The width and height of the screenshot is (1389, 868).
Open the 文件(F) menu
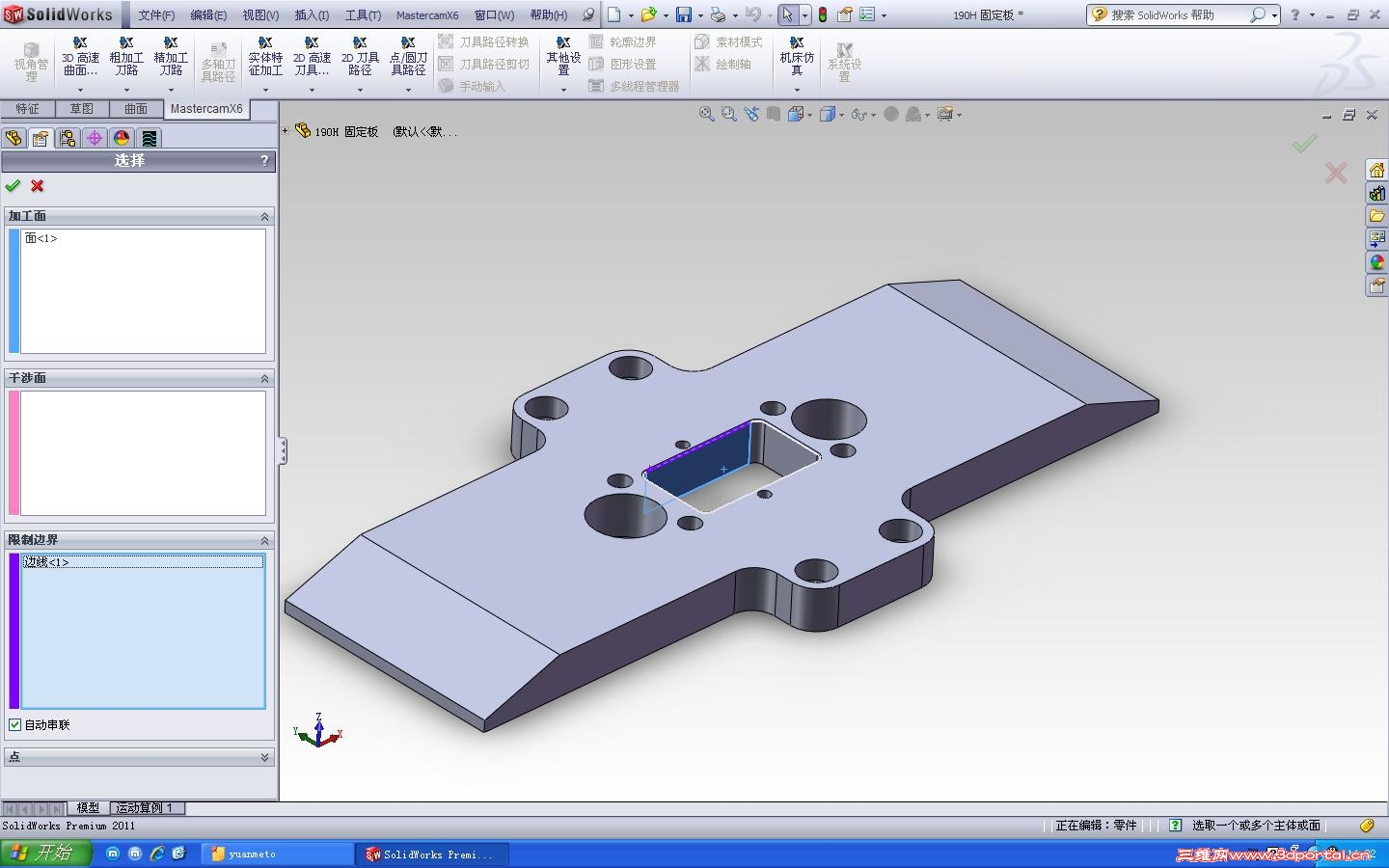coord(156,14)
